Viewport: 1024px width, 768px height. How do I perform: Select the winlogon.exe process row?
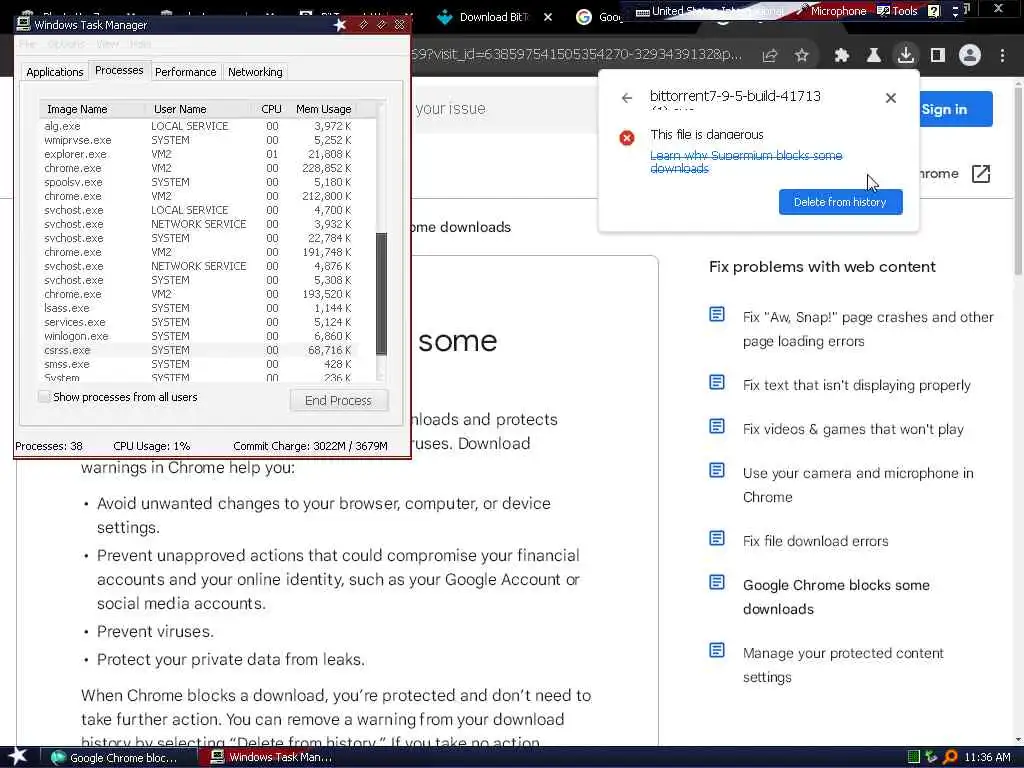tap(199, 336)
